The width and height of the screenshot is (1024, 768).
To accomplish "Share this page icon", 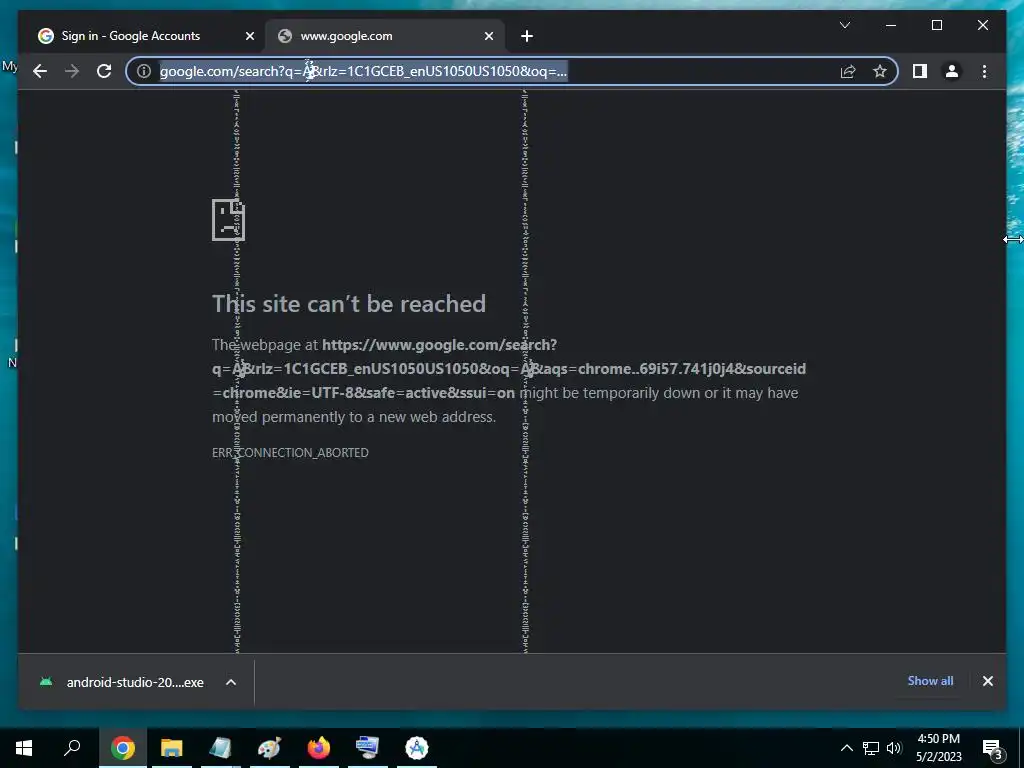I will 848,71.
